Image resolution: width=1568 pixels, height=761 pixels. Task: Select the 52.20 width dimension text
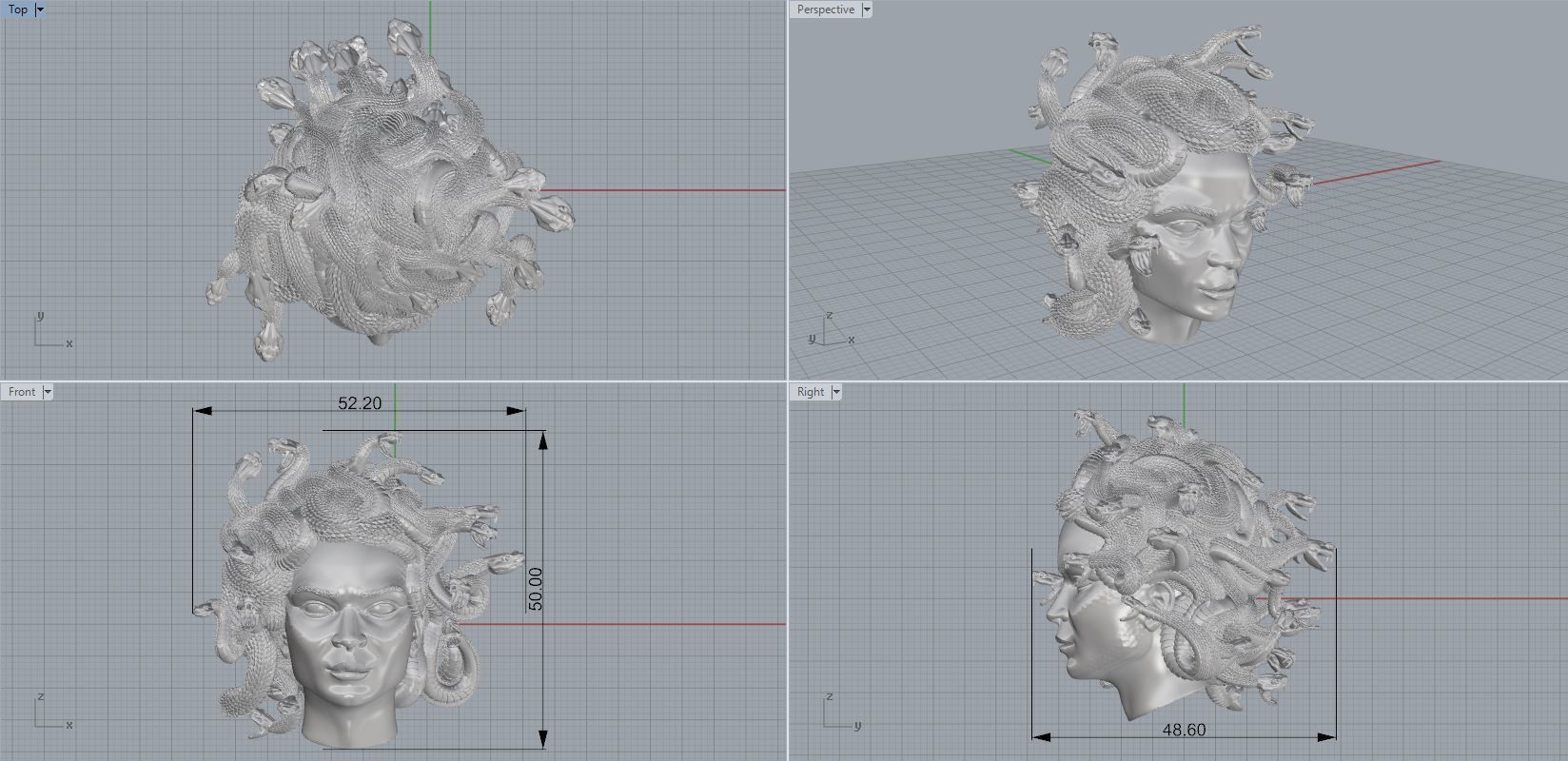pos(360,403)
